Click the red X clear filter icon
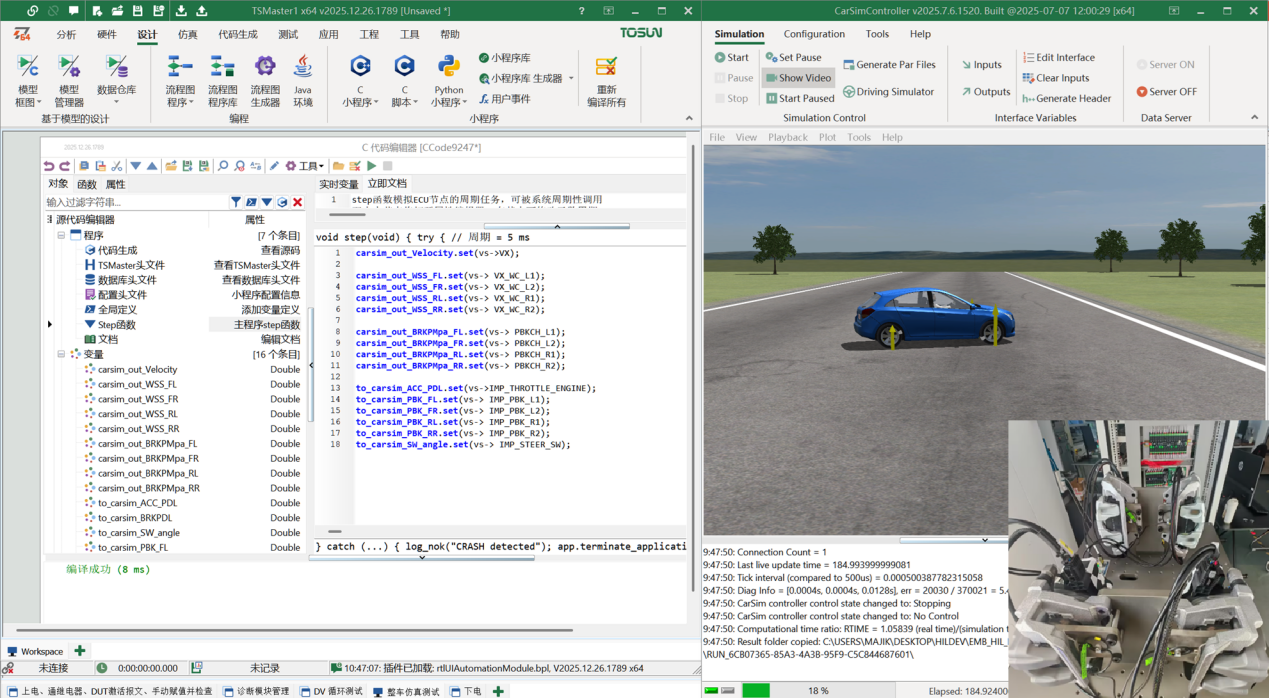This screenshot has width=1269, height=698. point(297,202)
